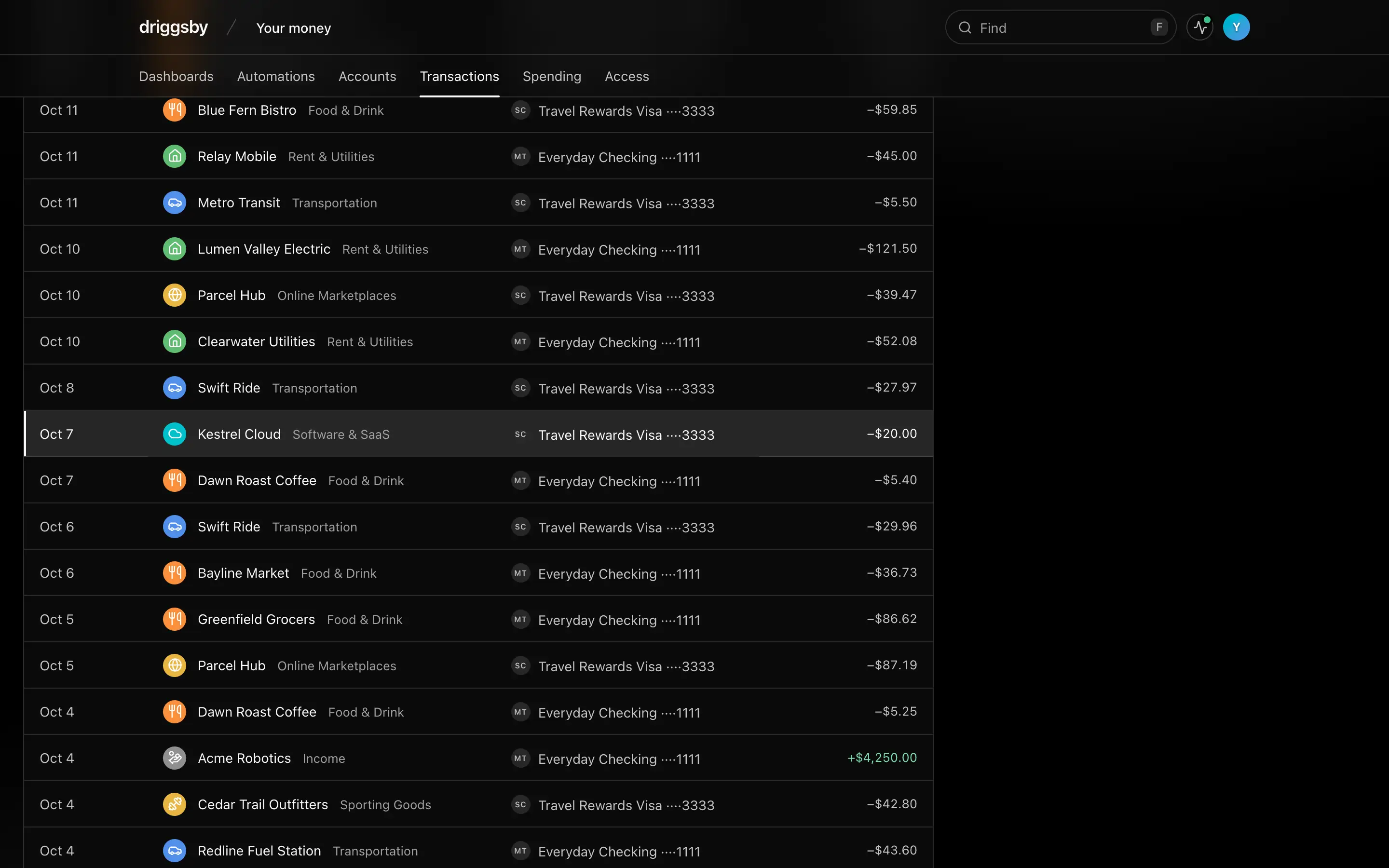Click the home icon beside Clearwater Utilities

pyautogui.click(x=175, y=341)
